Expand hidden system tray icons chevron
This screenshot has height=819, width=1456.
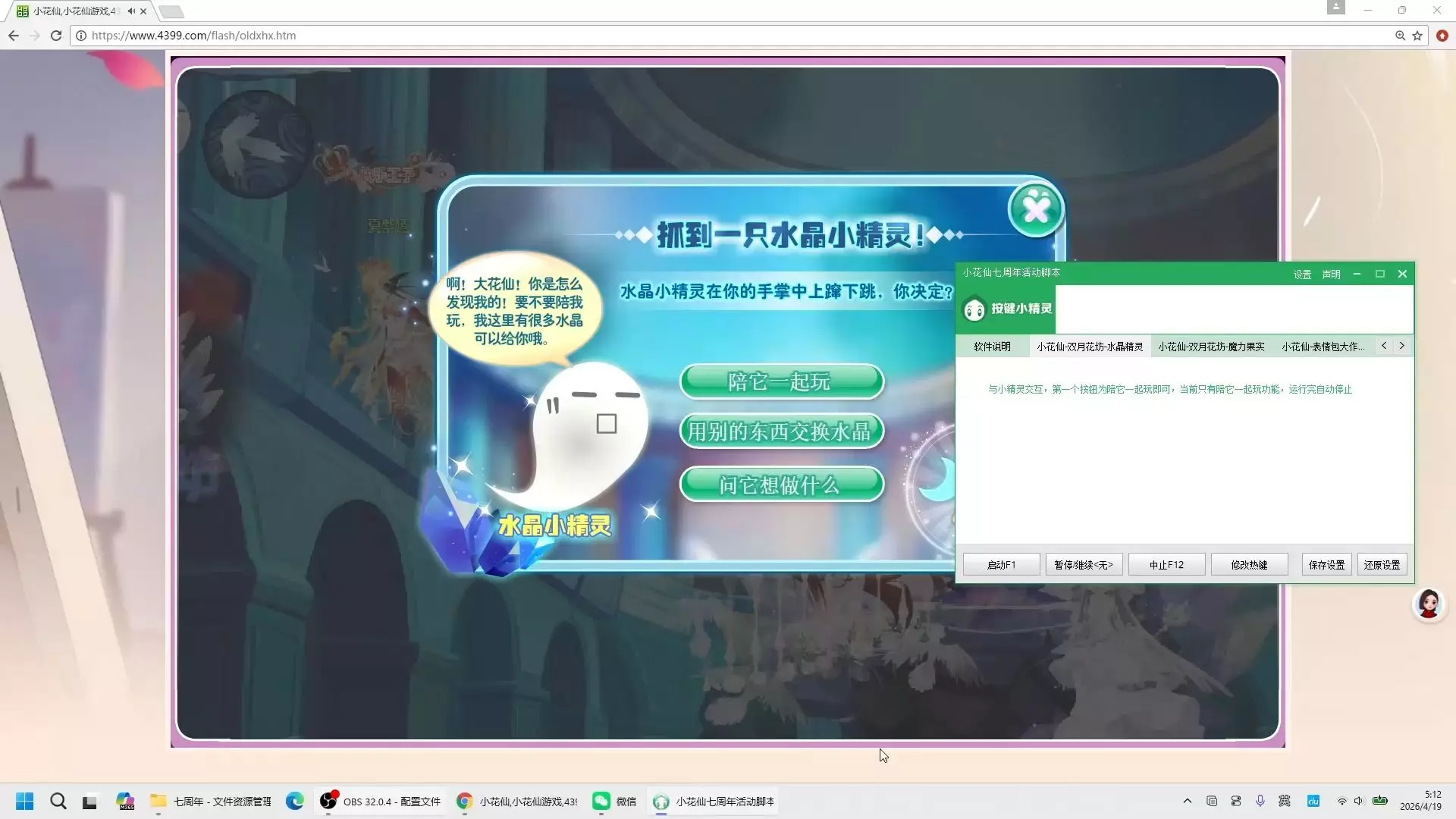click(x=1187, y=802)
